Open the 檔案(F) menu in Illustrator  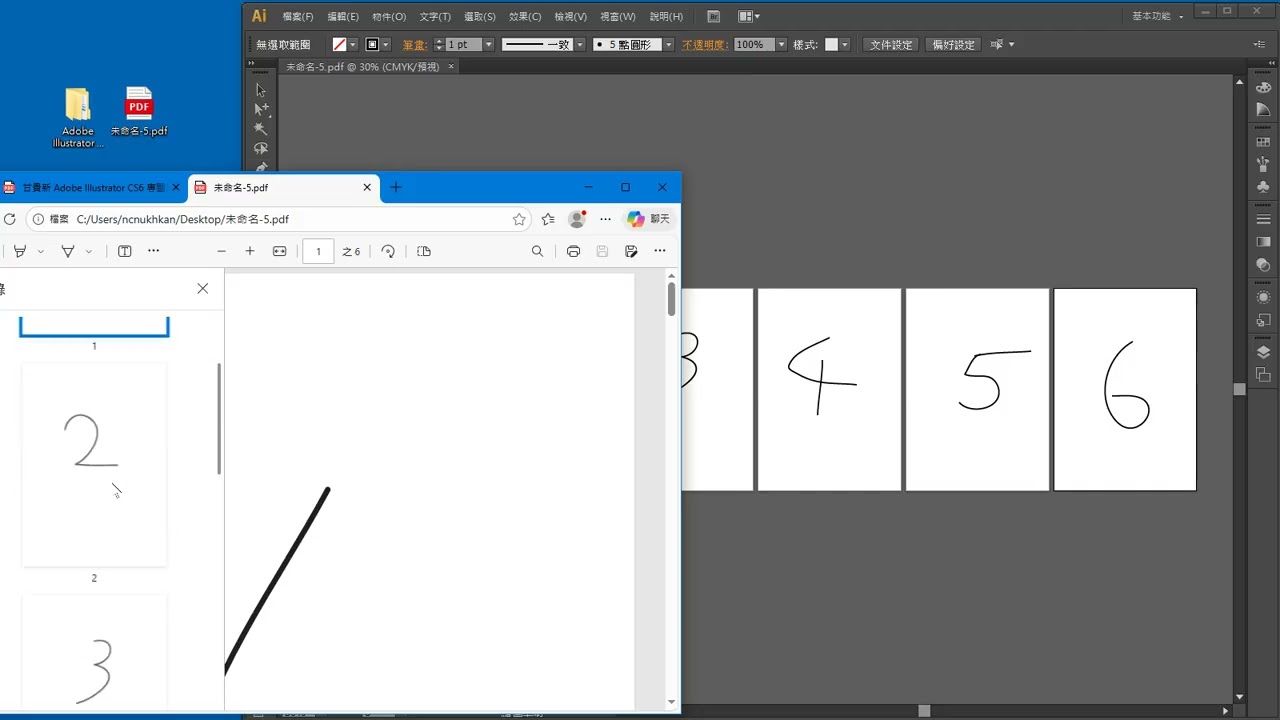298,16
